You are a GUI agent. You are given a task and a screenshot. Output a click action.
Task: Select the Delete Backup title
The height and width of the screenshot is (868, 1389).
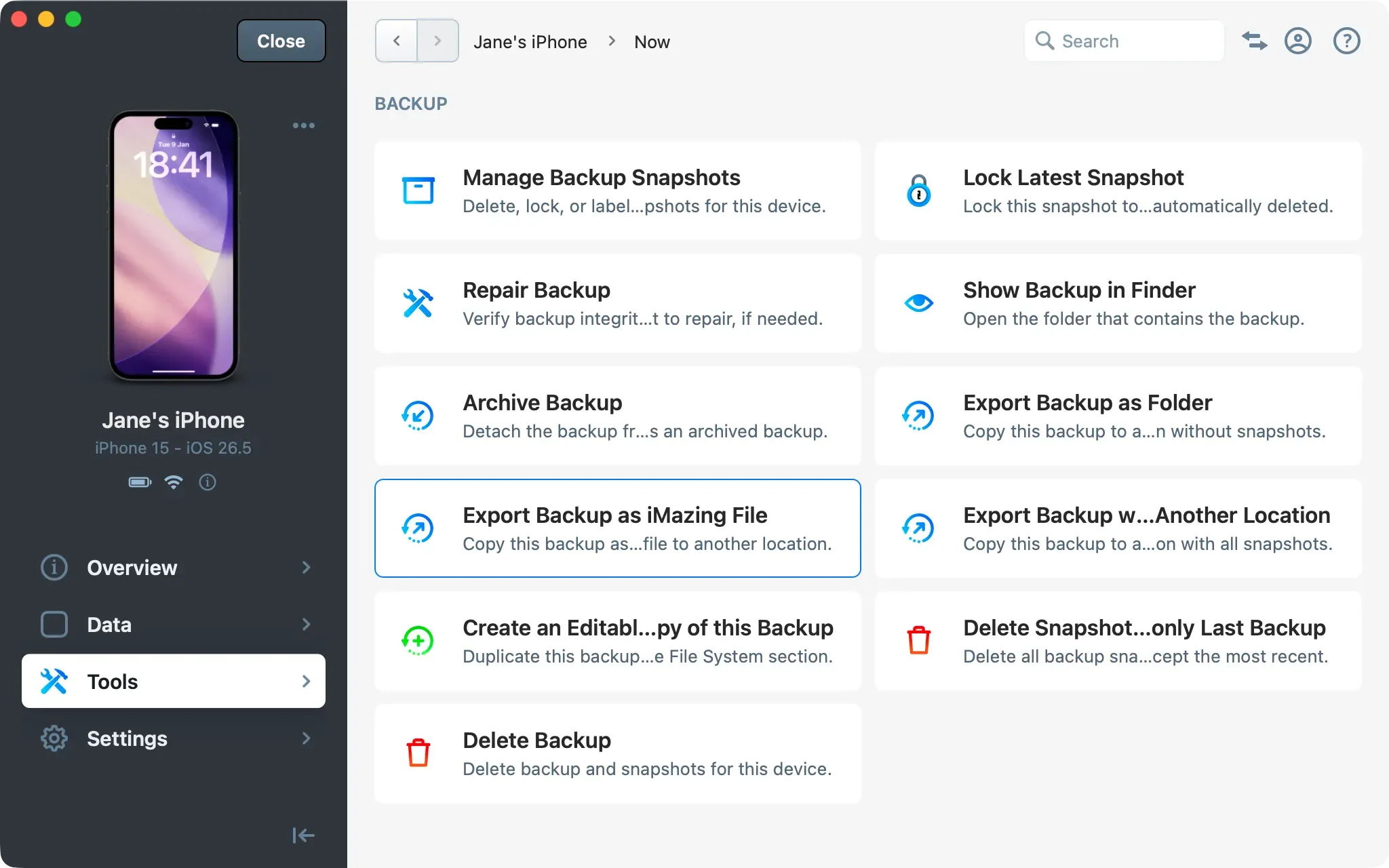pyautogui.click(x=537, y=741)
